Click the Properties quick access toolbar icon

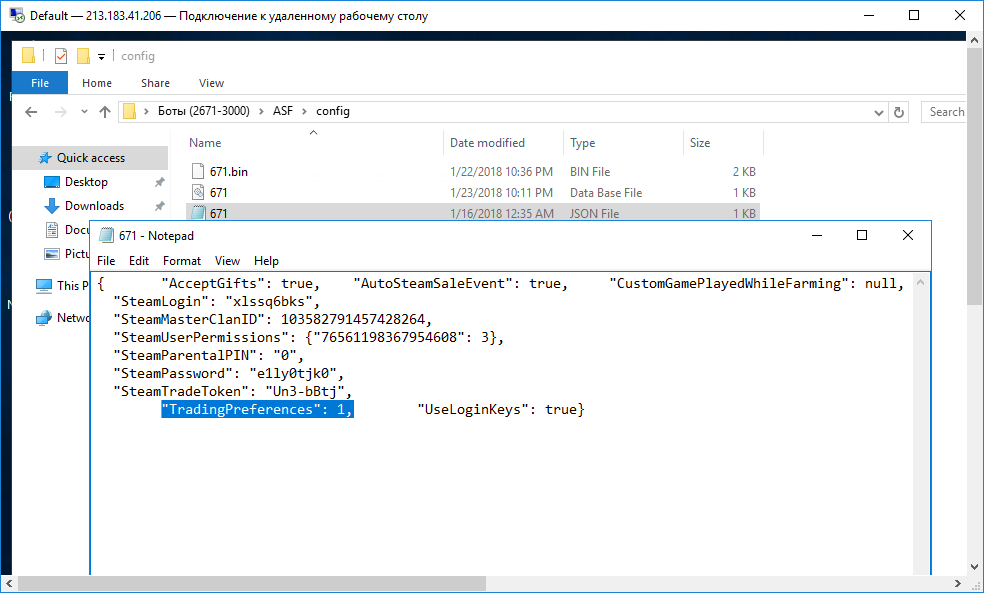point(61,56)
